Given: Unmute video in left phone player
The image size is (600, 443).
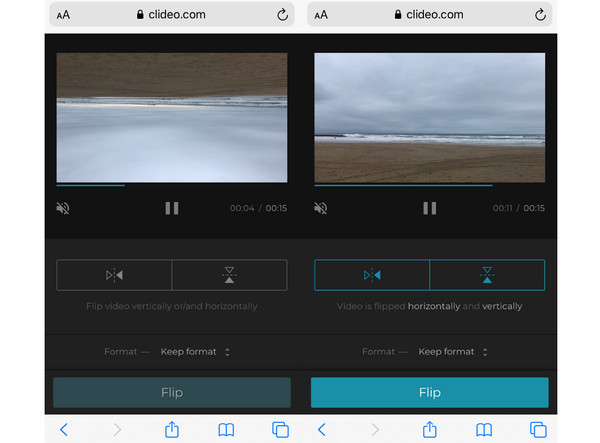Looking at the screenshot, I should pos(63,208).
